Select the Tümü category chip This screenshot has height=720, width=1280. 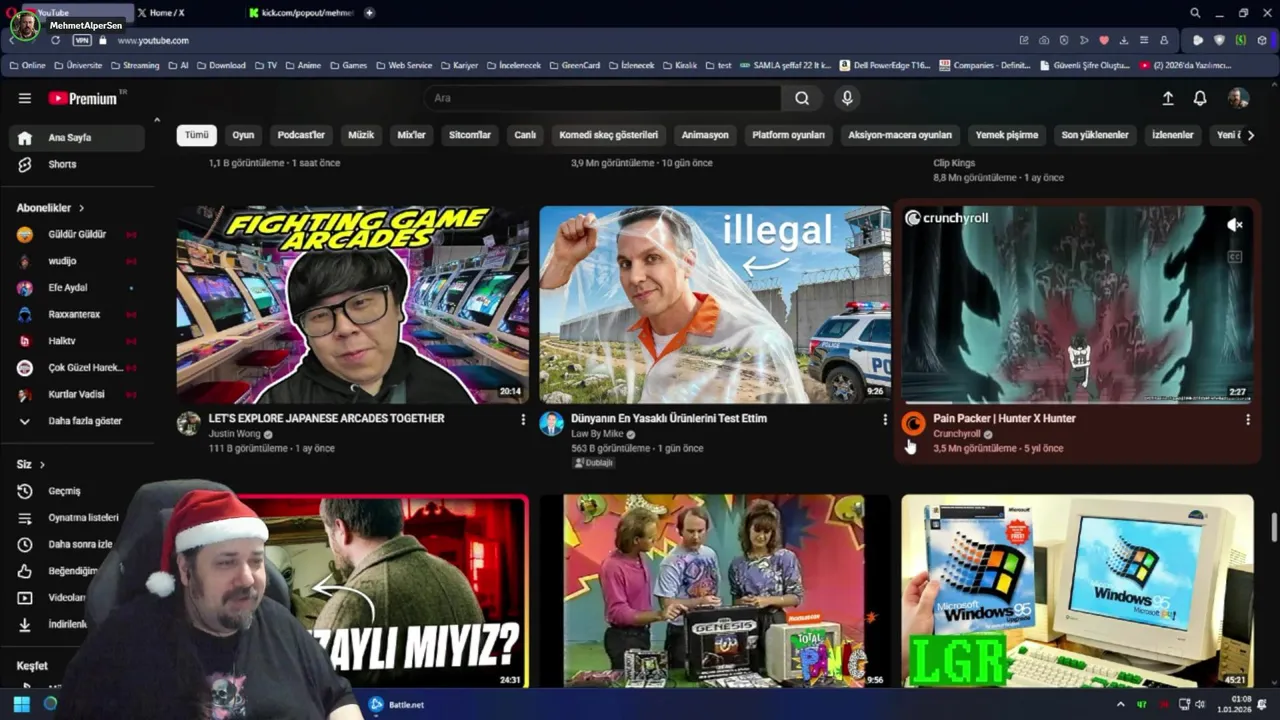click(197, 135)
